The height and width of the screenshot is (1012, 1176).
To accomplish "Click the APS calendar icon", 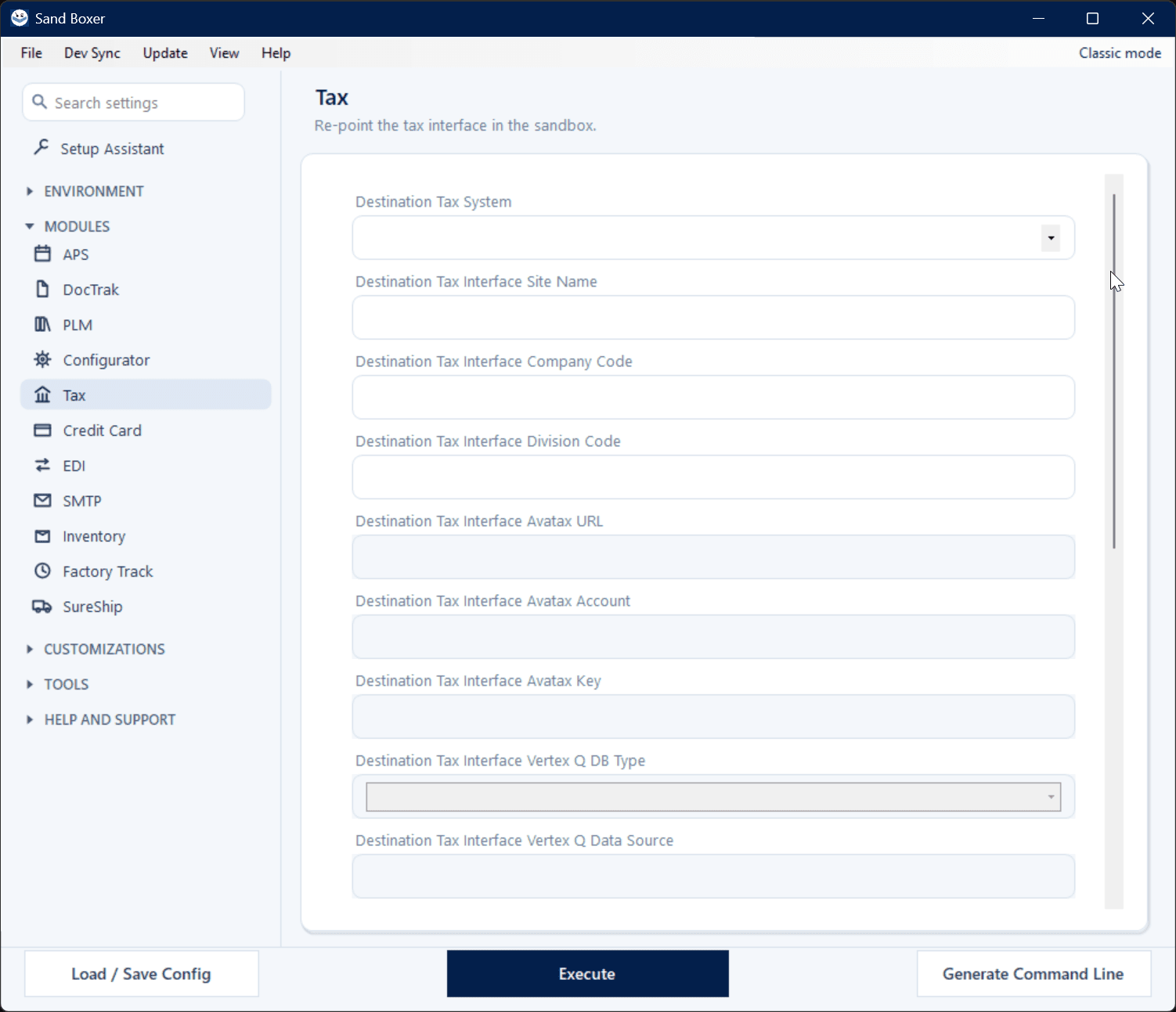I will [42, 254].
